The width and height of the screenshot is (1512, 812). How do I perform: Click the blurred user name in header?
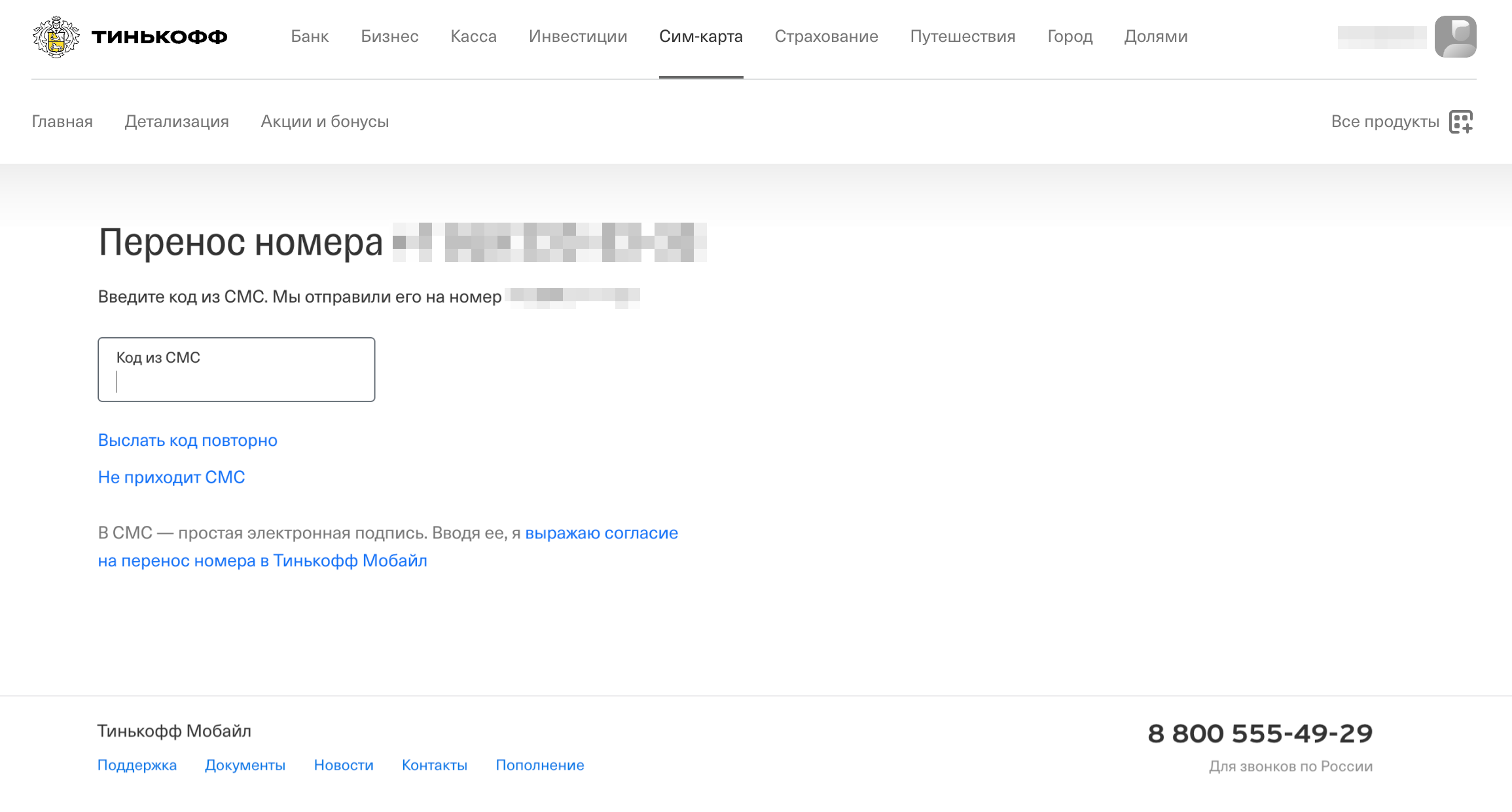click(1382, 37)
